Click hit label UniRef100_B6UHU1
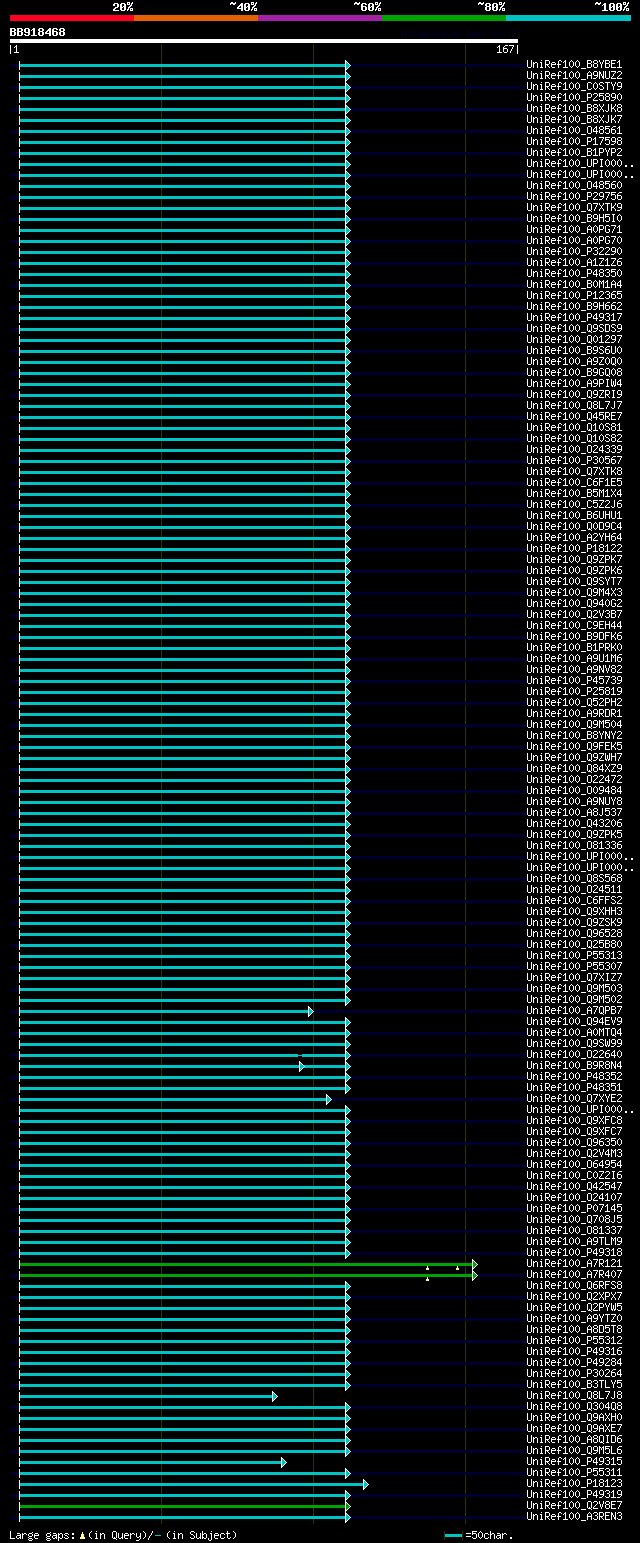This screenshot has width=640, height=1543. pos(574,516)
